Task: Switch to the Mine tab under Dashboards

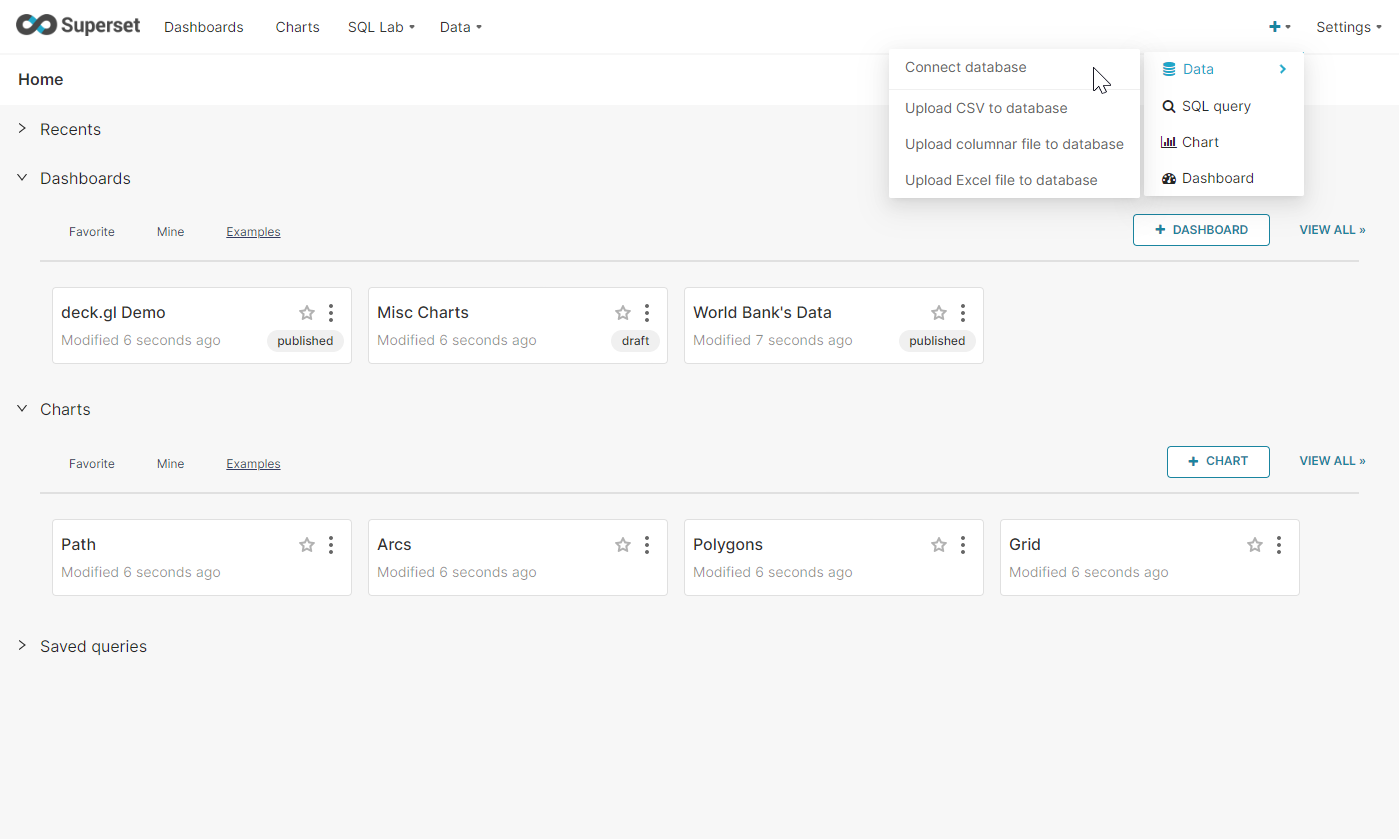Action: pyautogui.click(x=170, y=232)
